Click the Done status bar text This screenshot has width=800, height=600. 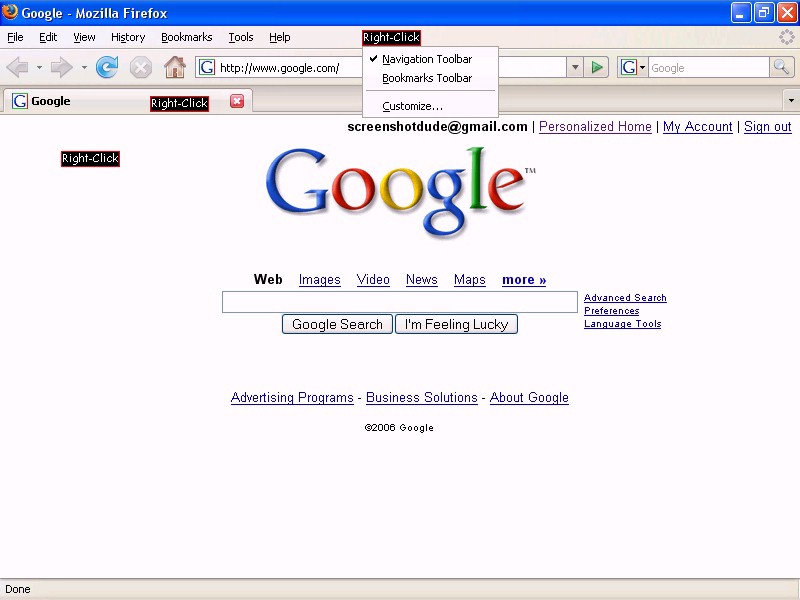(18, 589)
